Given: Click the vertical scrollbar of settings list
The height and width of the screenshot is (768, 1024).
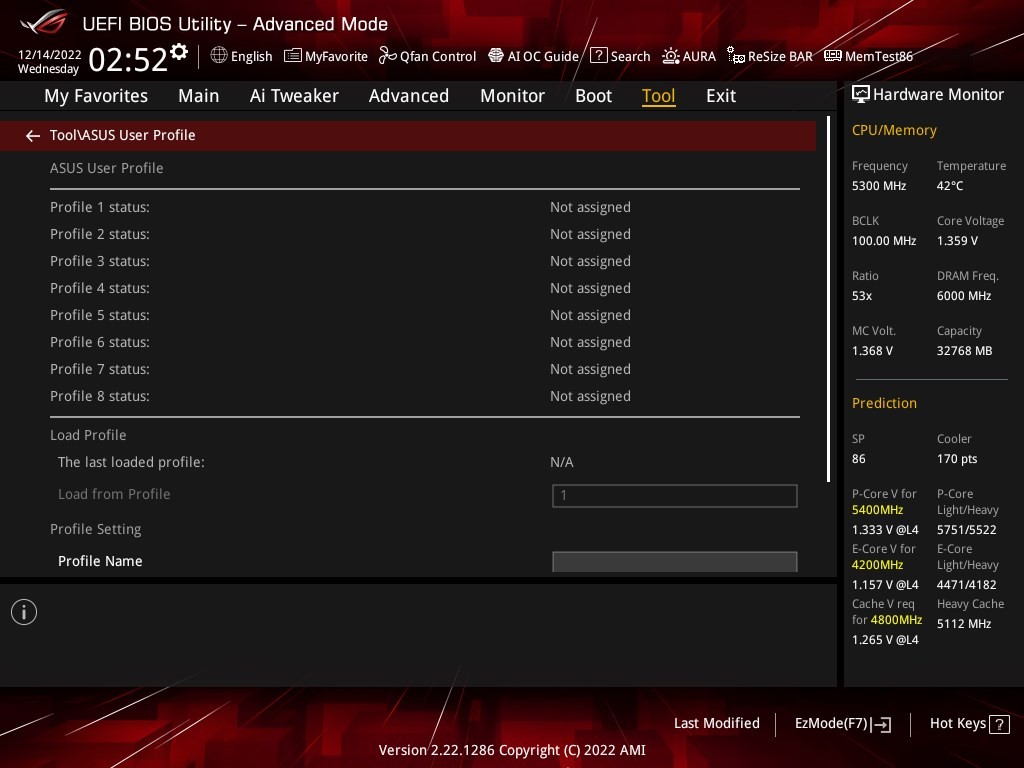Looking at the screenshot, I should [x=828, y=299].
